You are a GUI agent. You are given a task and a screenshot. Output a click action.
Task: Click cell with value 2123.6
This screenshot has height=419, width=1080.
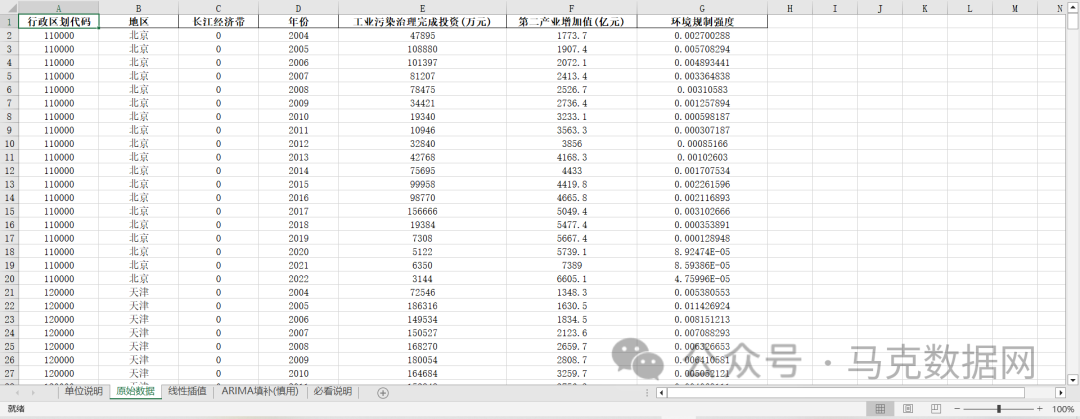[x=572, y=332]
